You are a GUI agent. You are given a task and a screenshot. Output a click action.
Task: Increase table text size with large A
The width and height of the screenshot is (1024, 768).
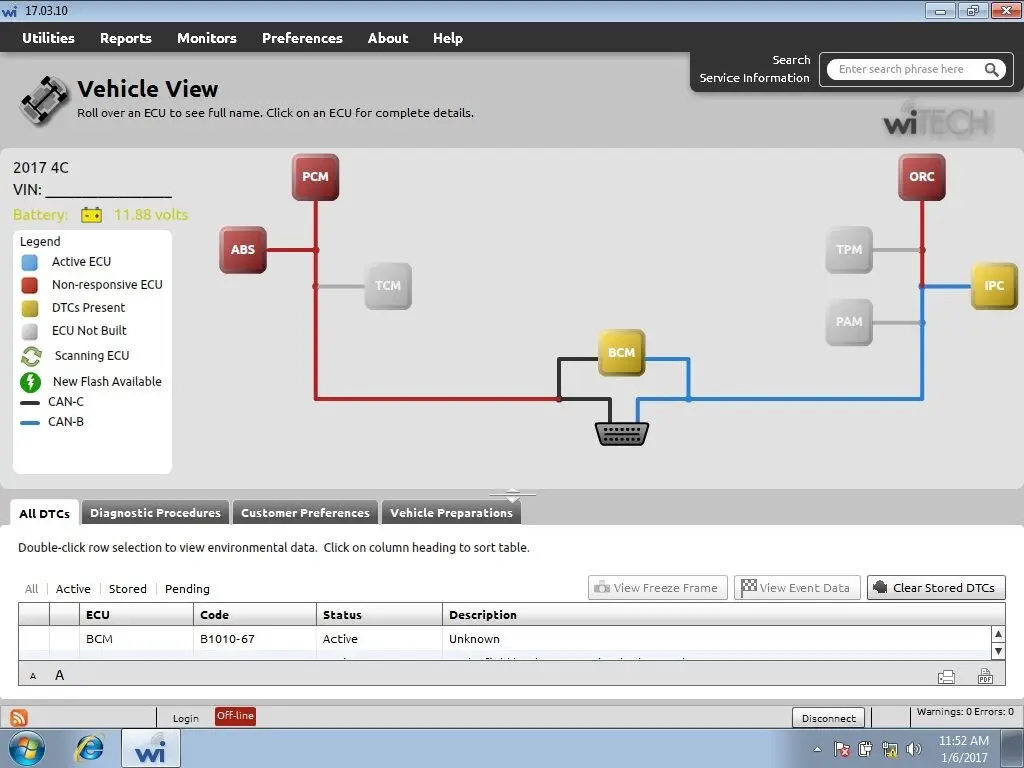(x=59, y=675)
